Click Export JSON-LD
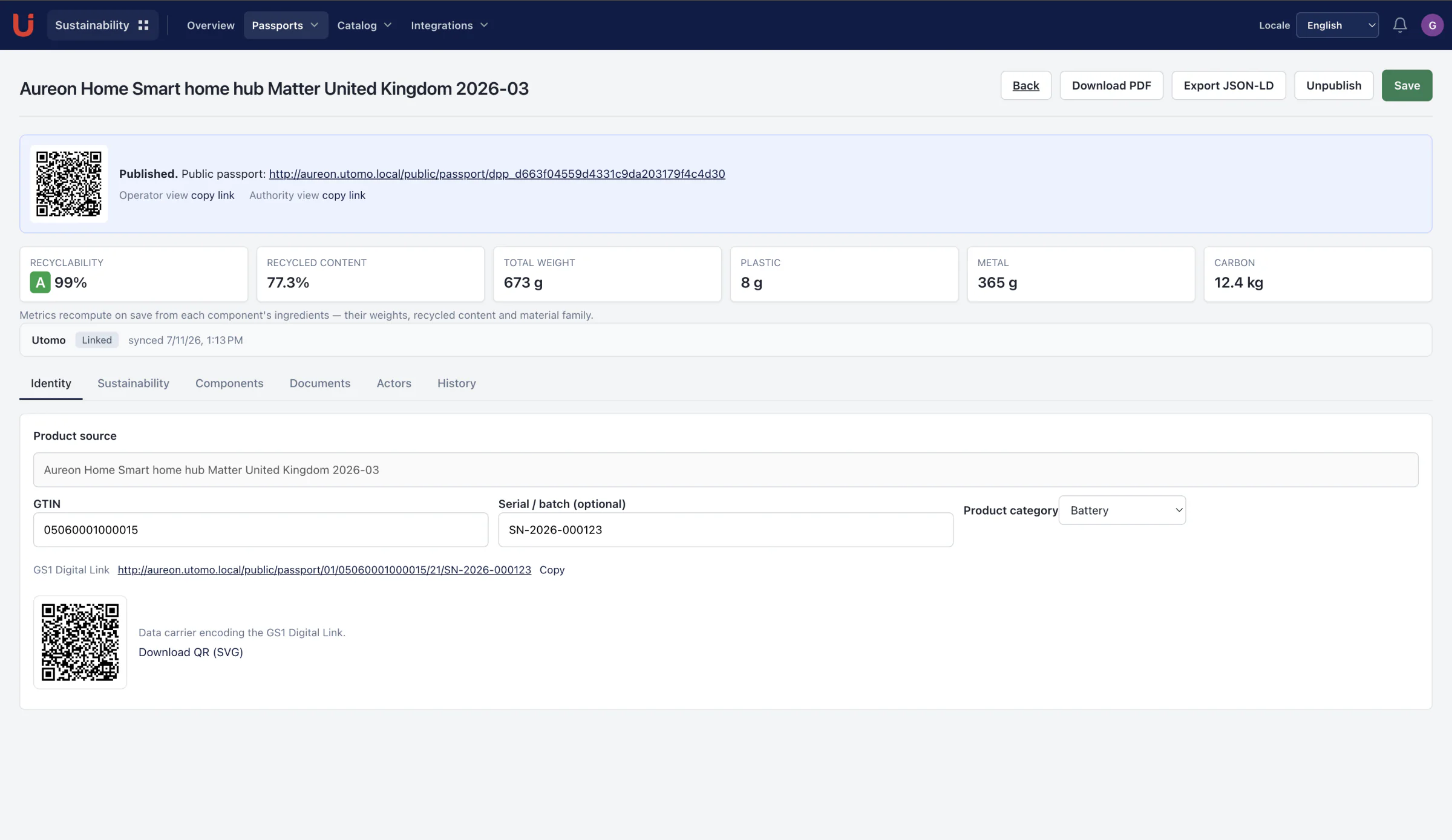 (1229, 85)
